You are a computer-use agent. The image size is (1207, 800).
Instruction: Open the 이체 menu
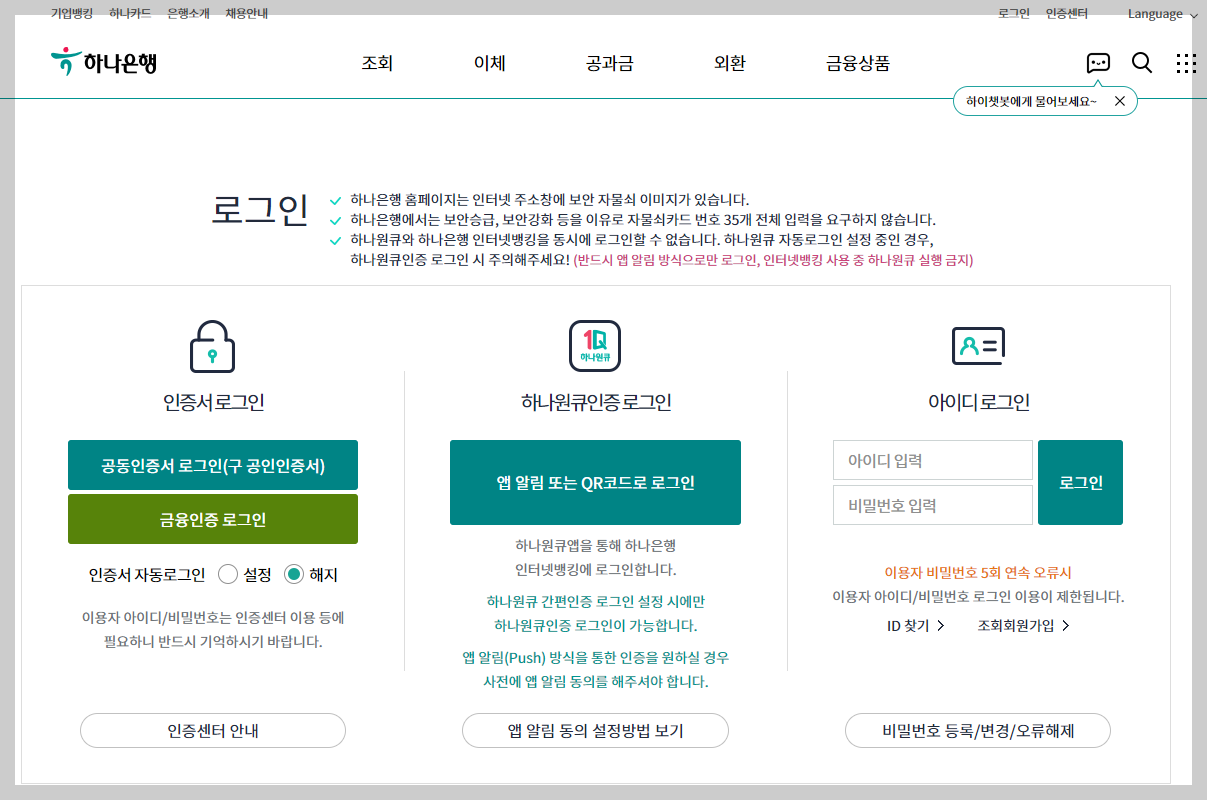[x=490, y=63]
